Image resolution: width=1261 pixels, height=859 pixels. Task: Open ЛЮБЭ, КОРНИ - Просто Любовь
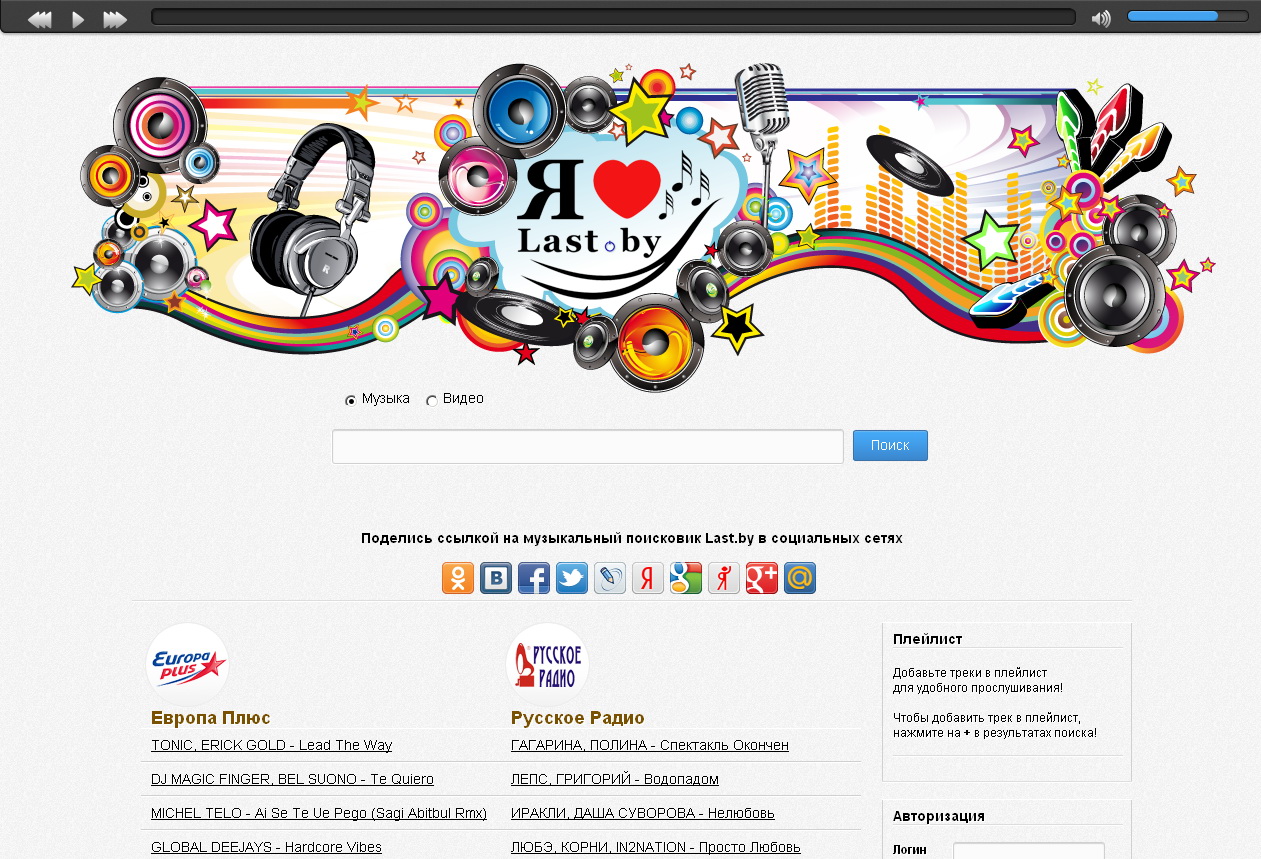[656, 847]
